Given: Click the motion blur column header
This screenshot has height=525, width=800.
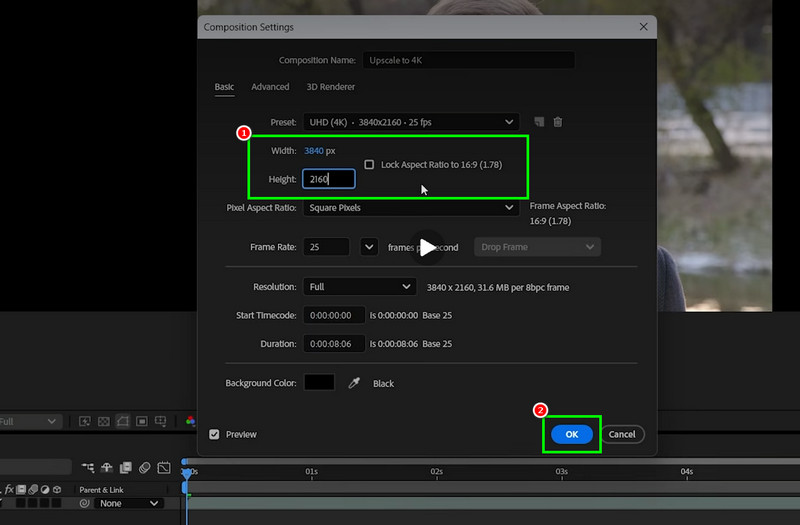Looking at the screenshot, I should 33,489.
